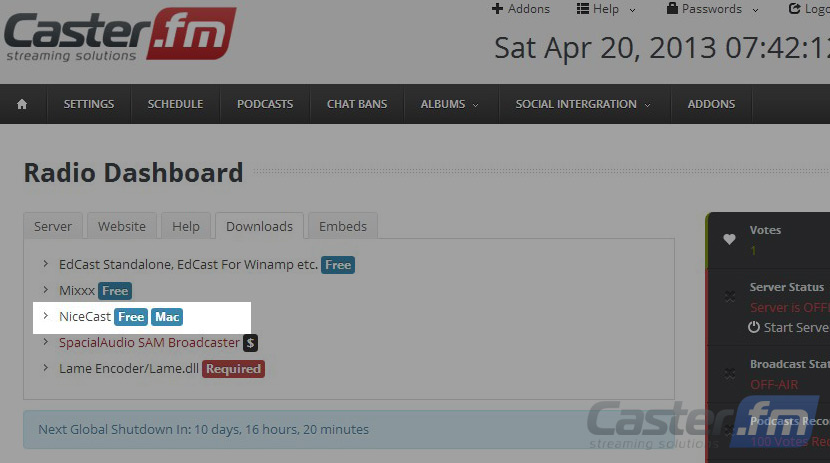830x463 pixels.
Task: Click the lock icon next to Passwords
Action: point(672,8)
